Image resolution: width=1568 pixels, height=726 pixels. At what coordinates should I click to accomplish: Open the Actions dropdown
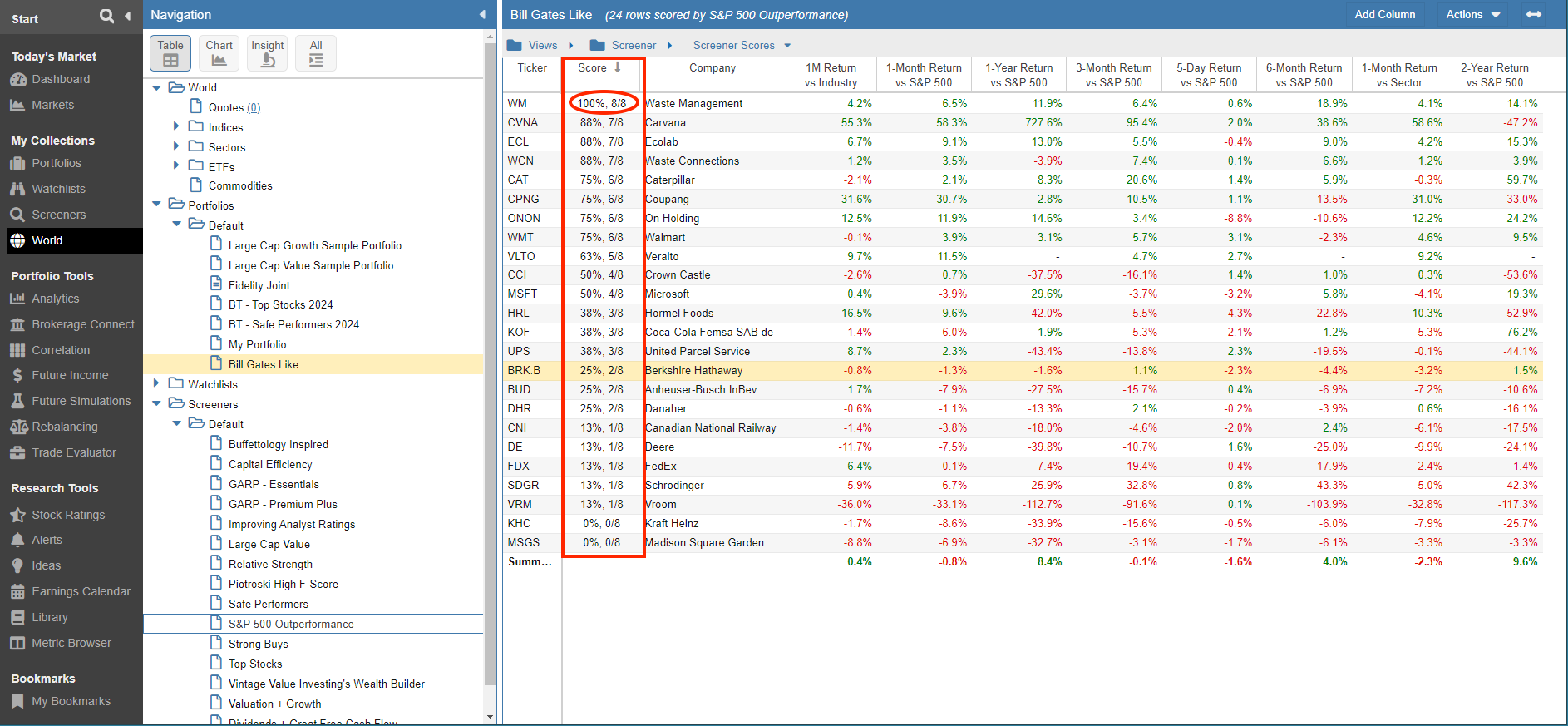tap(1472, 14)
